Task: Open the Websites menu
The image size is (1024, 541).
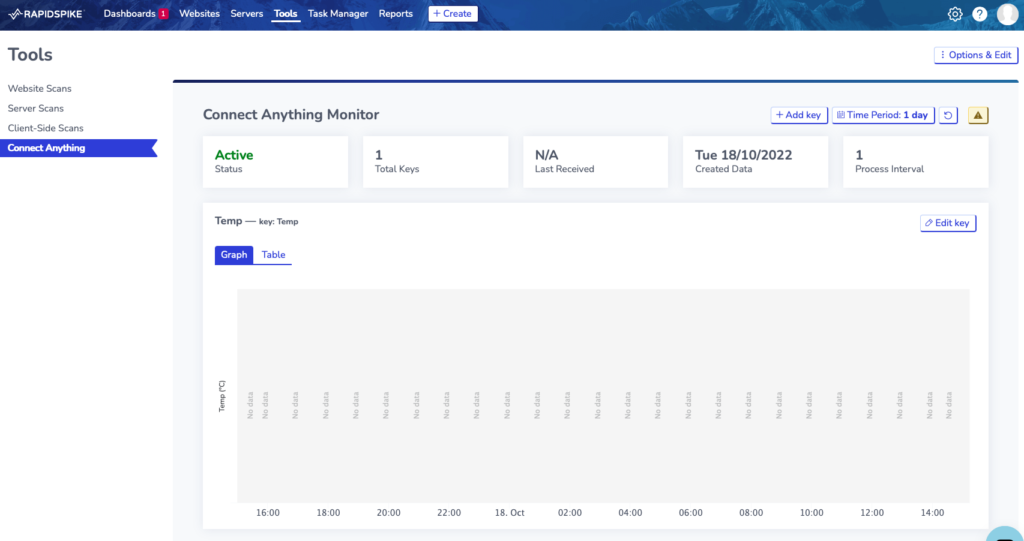Action: click(x=199, y=14)
